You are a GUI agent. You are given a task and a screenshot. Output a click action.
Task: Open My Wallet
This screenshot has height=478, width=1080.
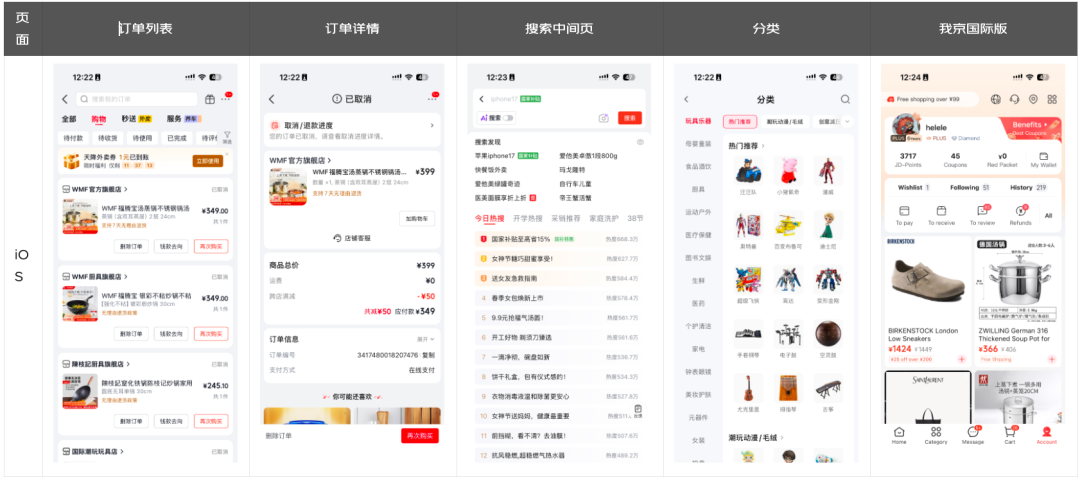click(1043, 160)
